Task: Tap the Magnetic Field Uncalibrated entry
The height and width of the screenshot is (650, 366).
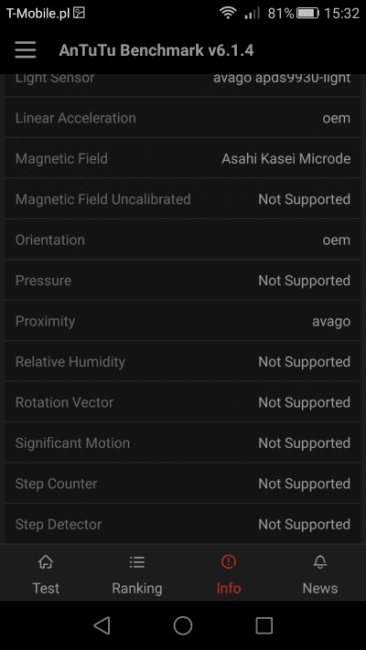Action: click(x=183, y=199)
